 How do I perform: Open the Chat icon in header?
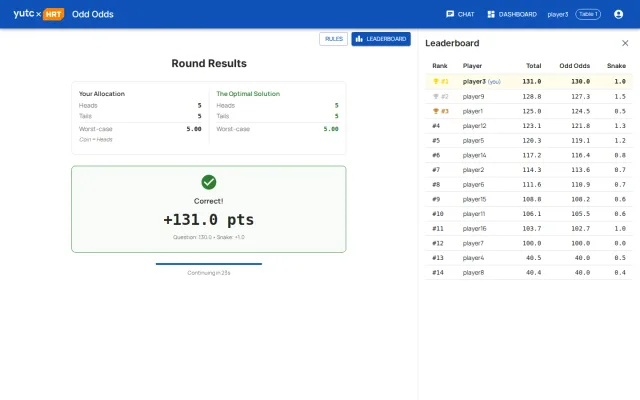(450, 14)
